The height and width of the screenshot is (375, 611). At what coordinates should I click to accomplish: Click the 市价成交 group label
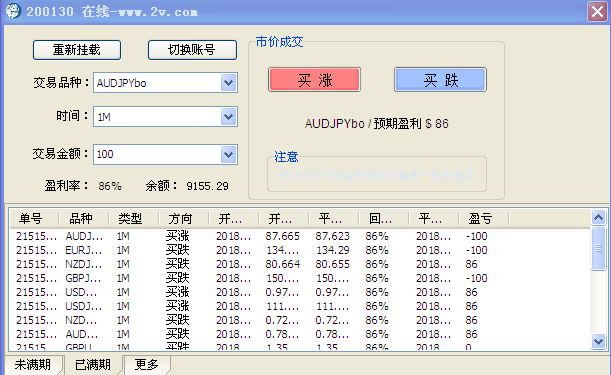click(x=279, y=42)
